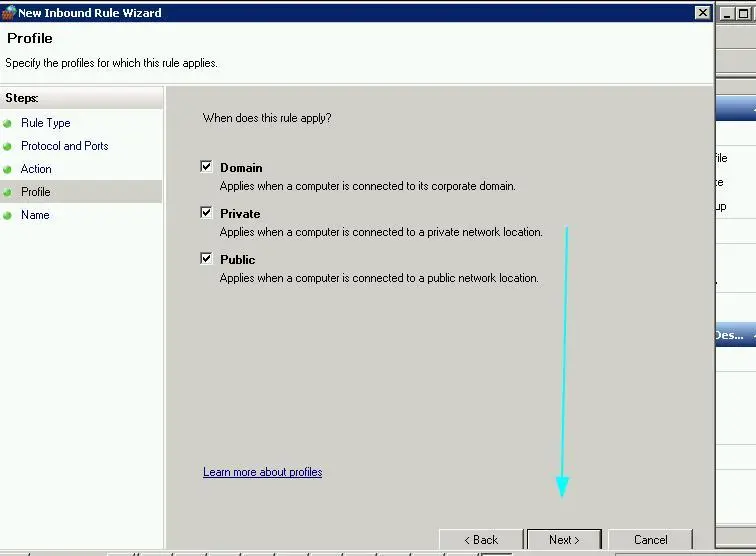This screenshot has width=756, height=556.
Task: Select the Profile step in sidebar
Action: click(x=36, y=192)
